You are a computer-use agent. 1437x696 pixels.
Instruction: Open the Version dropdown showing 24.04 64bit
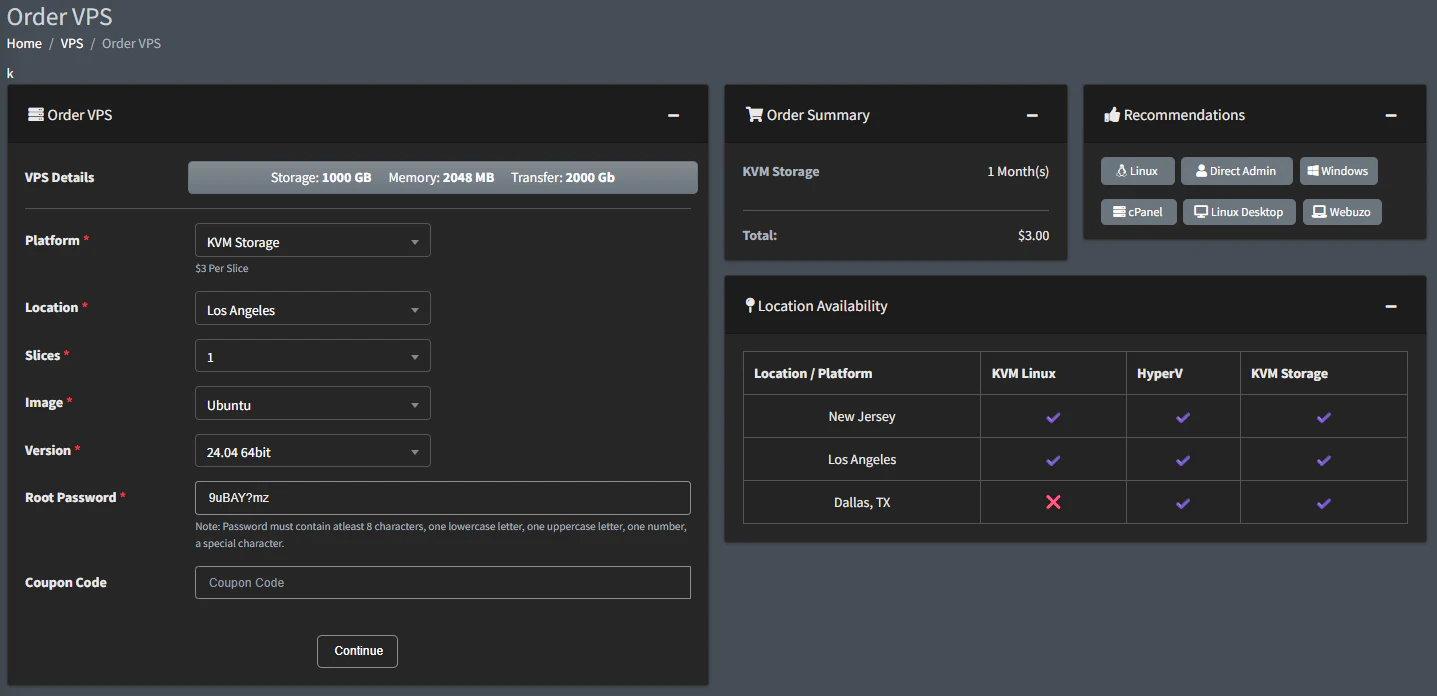click(x=312, y=452)
